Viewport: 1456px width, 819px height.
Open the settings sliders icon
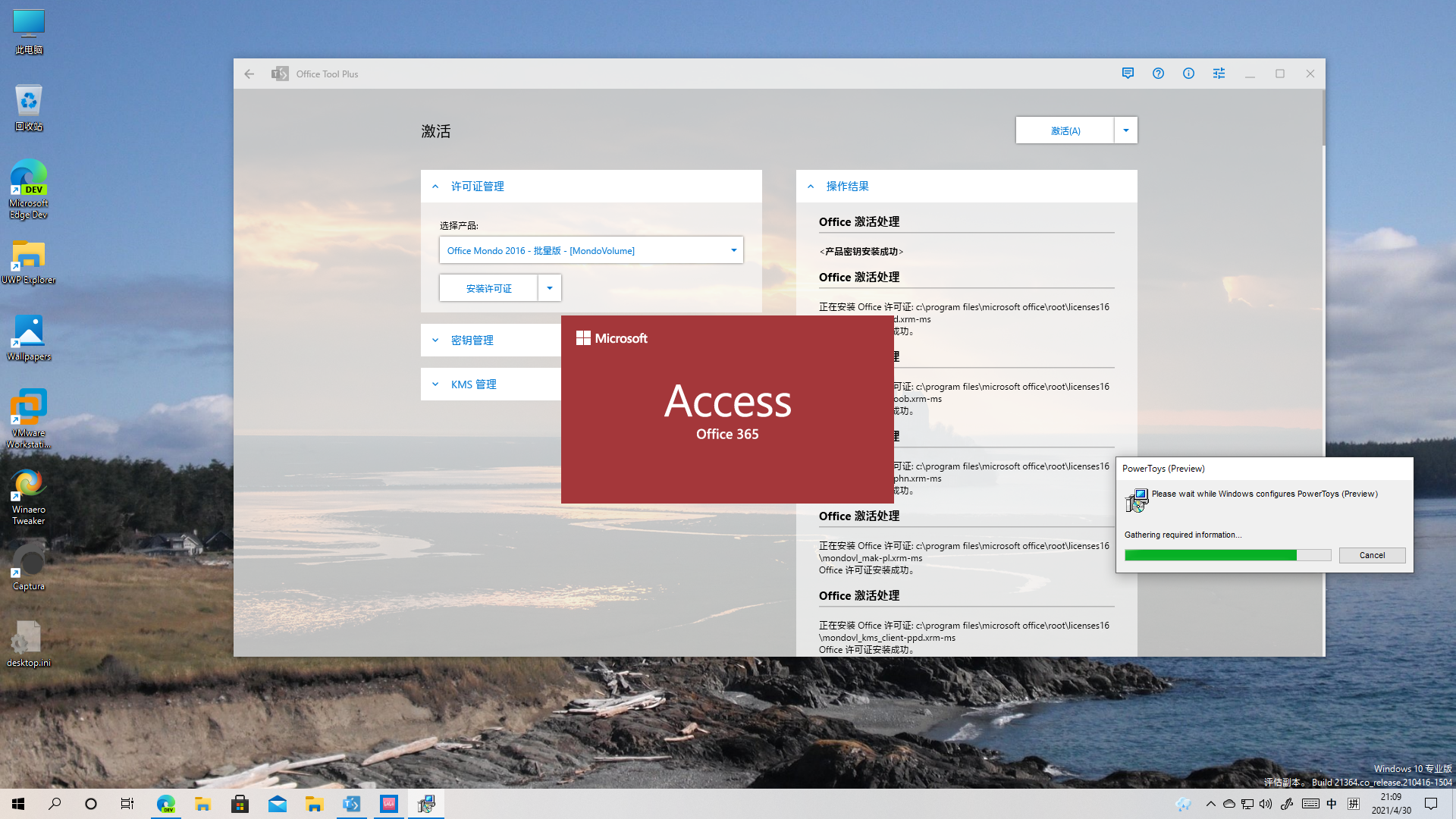(x=1219, y=74)
